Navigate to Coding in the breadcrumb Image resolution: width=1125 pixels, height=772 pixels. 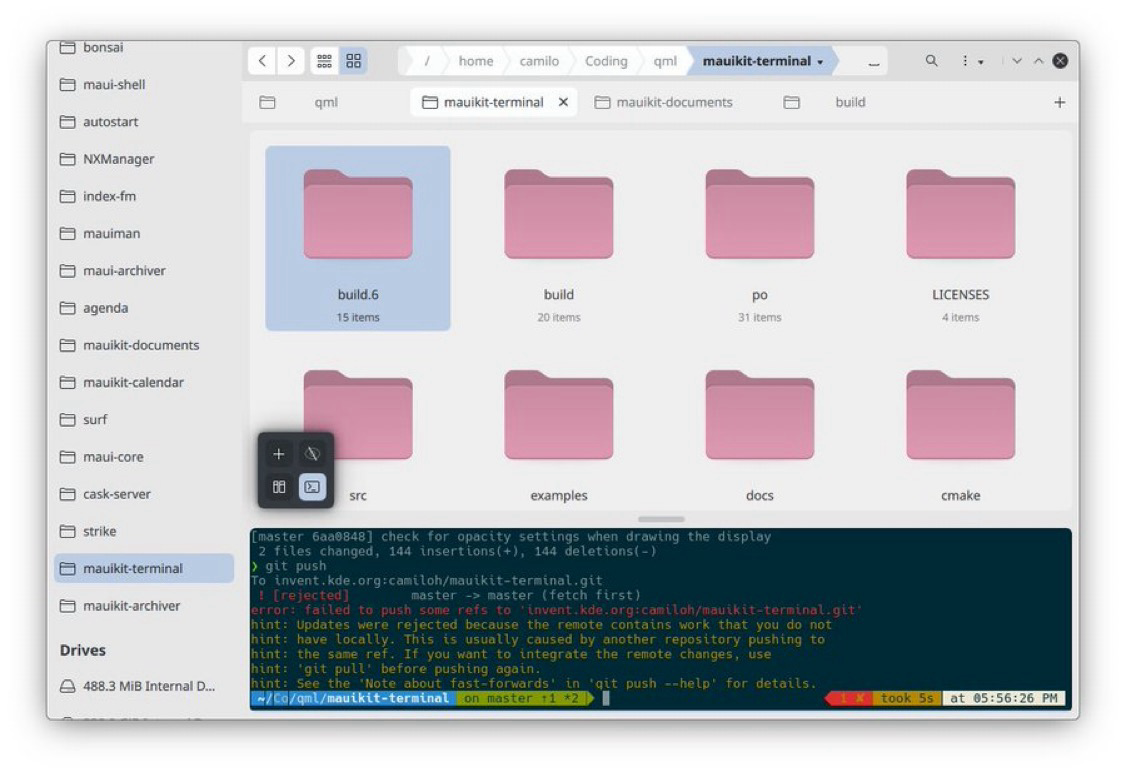pyautogui.click(x=606, y=61)
